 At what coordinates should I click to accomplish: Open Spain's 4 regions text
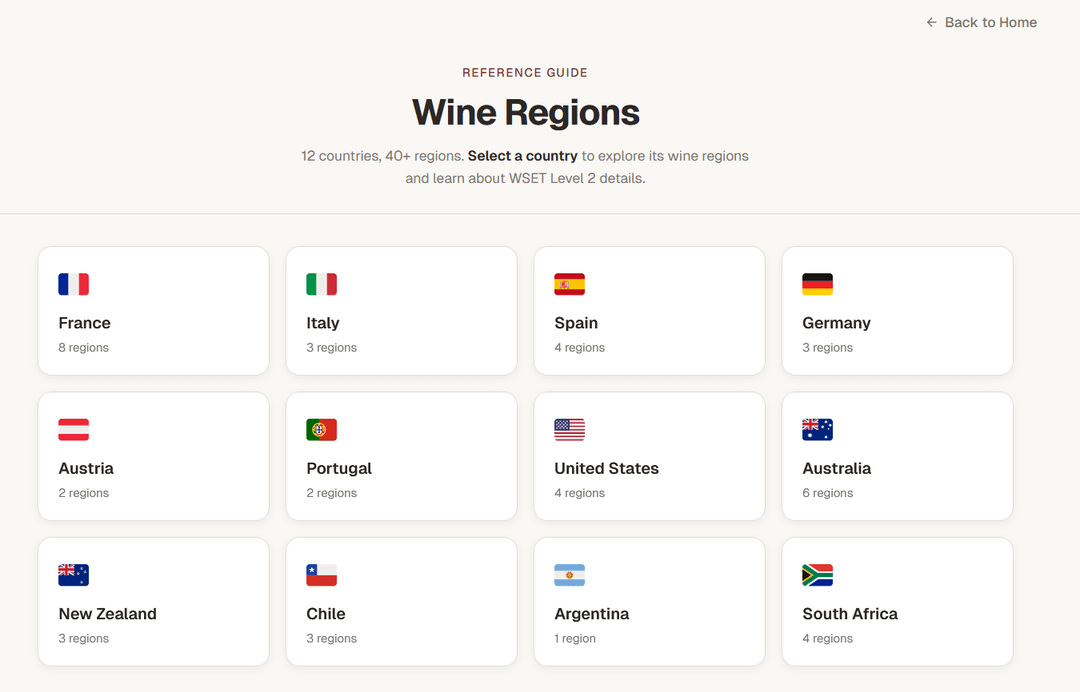(579, 348)
